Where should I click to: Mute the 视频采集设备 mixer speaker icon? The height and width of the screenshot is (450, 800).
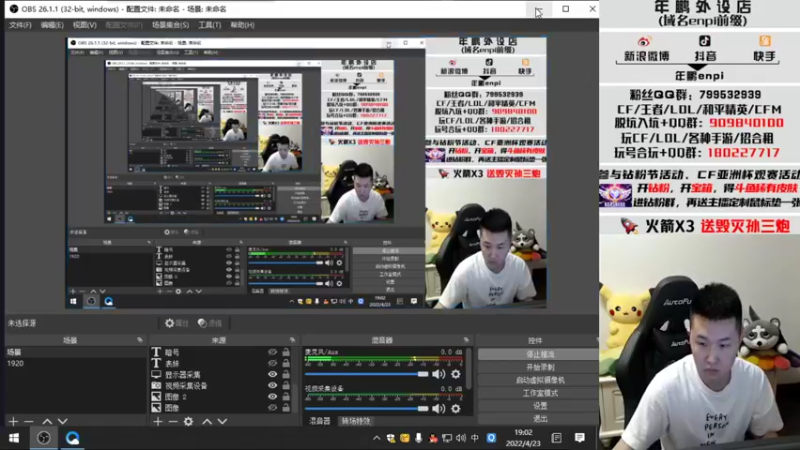[x=438, y=409]
